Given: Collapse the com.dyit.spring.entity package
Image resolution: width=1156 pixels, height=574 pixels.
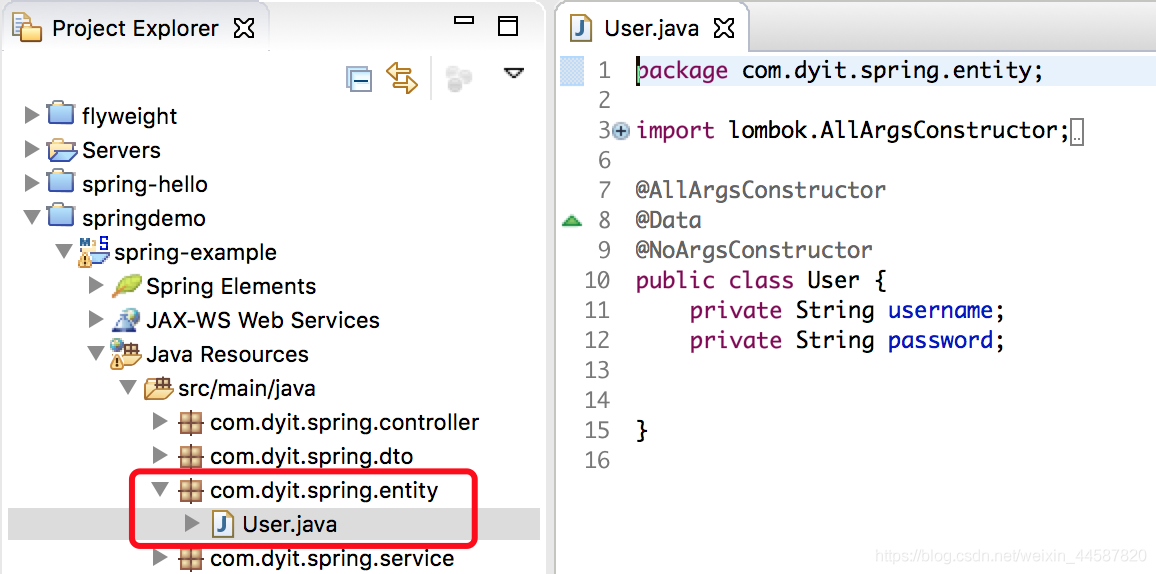Looking at the screenshot, I should click(160, 490).
